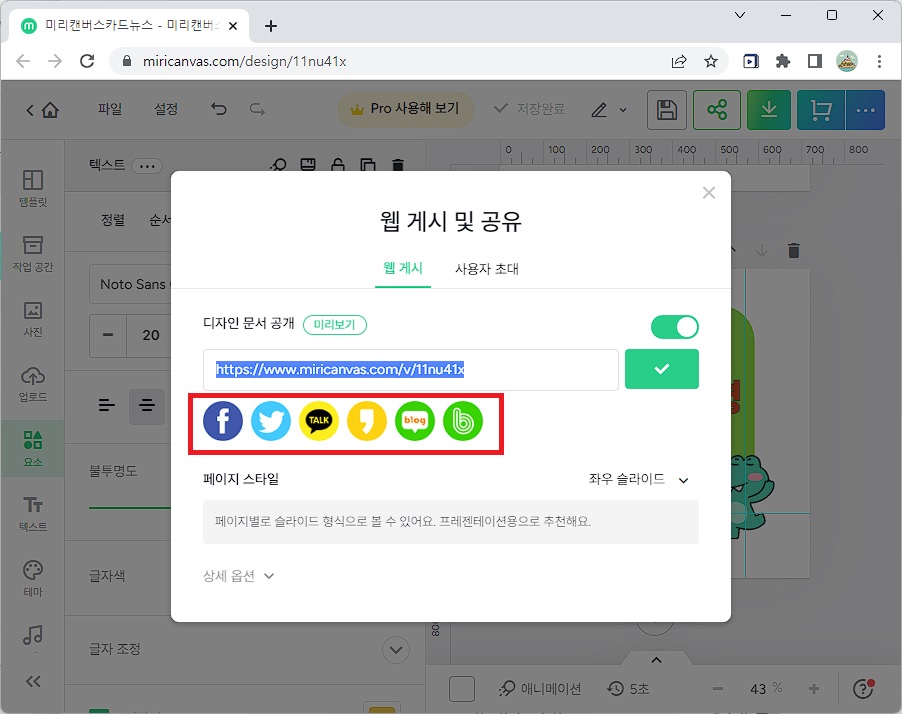902x714 pixels.
Task: Click the 정렬 alignment option
Action: point(113,220)
